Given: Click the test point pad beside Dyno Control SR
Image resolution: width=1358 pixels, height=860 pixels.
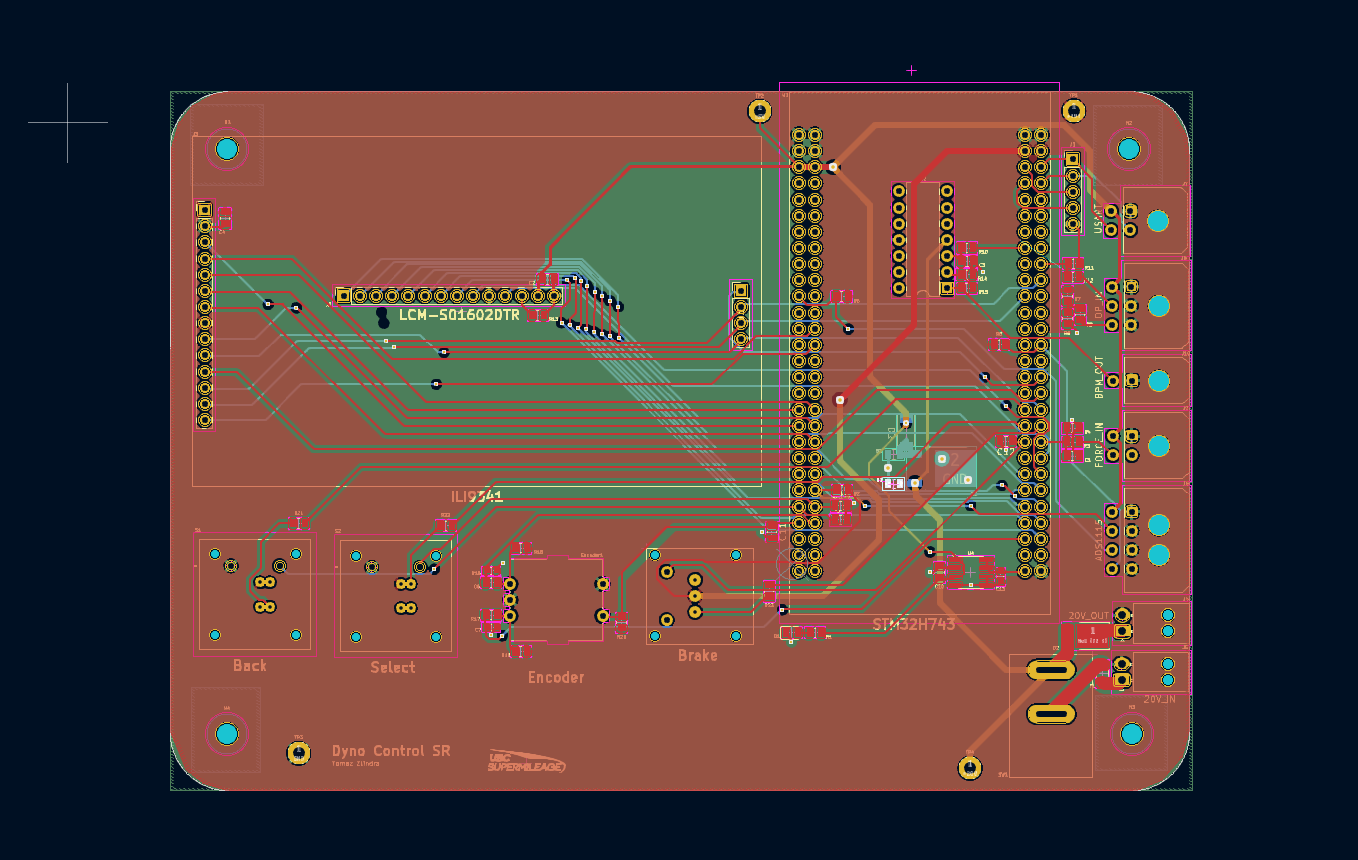Looking at the screenshot, I should 297,752.
